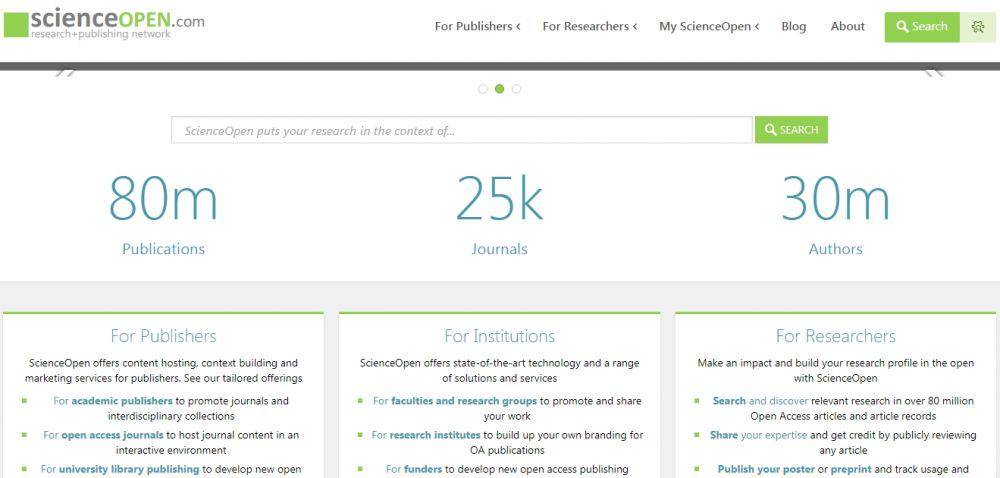Click the 80m Publications figure
This screenshot has height=478, width=1000.
click(x=163, y=198)
